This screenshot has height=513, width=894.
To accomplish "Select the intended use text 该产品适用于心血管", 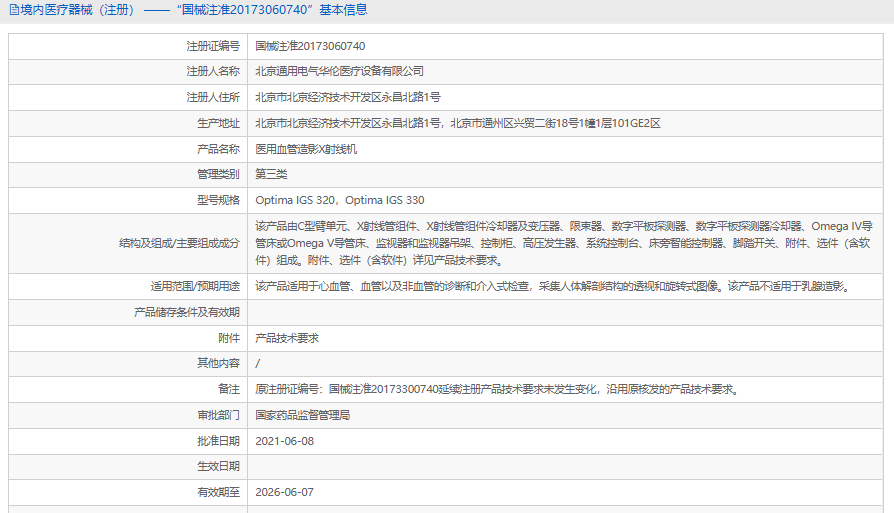I will [554, 286].
